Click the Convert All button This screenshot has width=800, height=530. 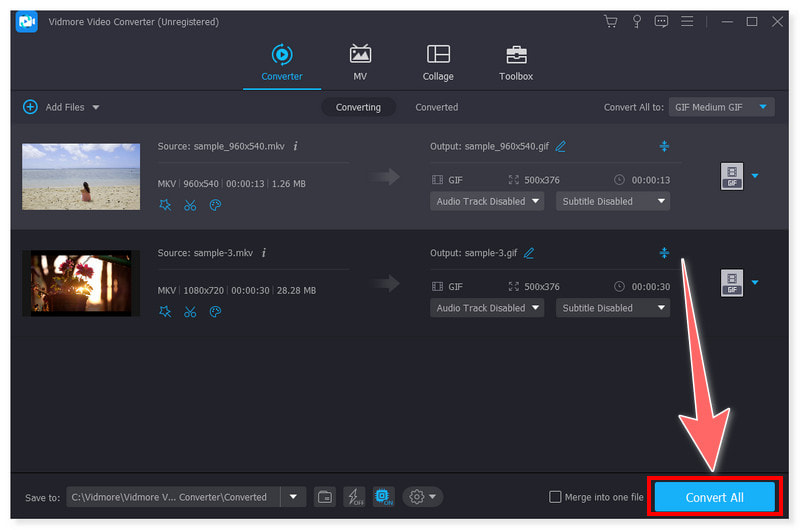tap(714, 497)
